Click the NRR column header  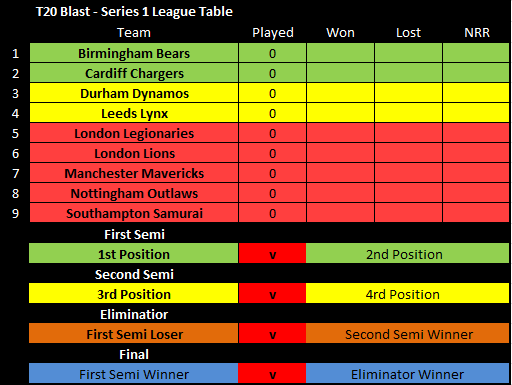477,33
